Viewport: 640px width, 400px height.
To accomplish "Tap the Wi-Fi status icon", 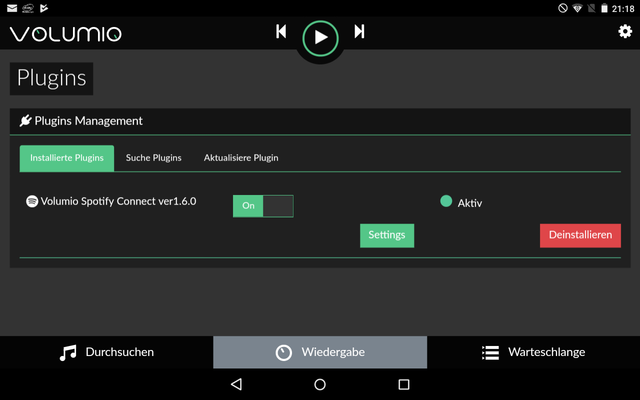I will click(x=577, y=8).
